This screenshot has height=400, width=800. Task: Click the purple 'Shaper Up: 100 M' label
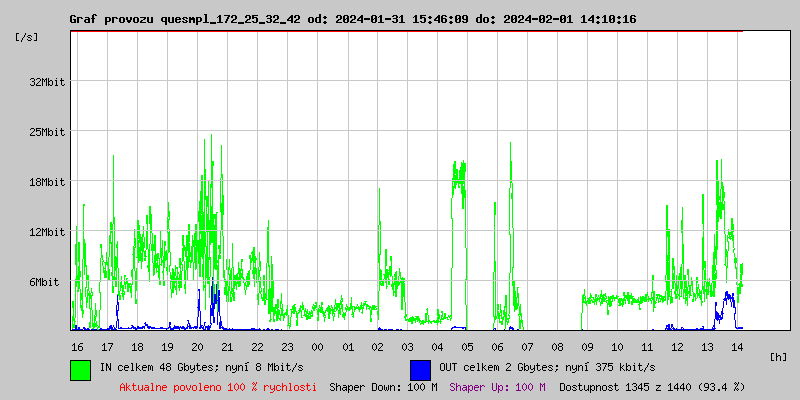[x=497, y=386]
